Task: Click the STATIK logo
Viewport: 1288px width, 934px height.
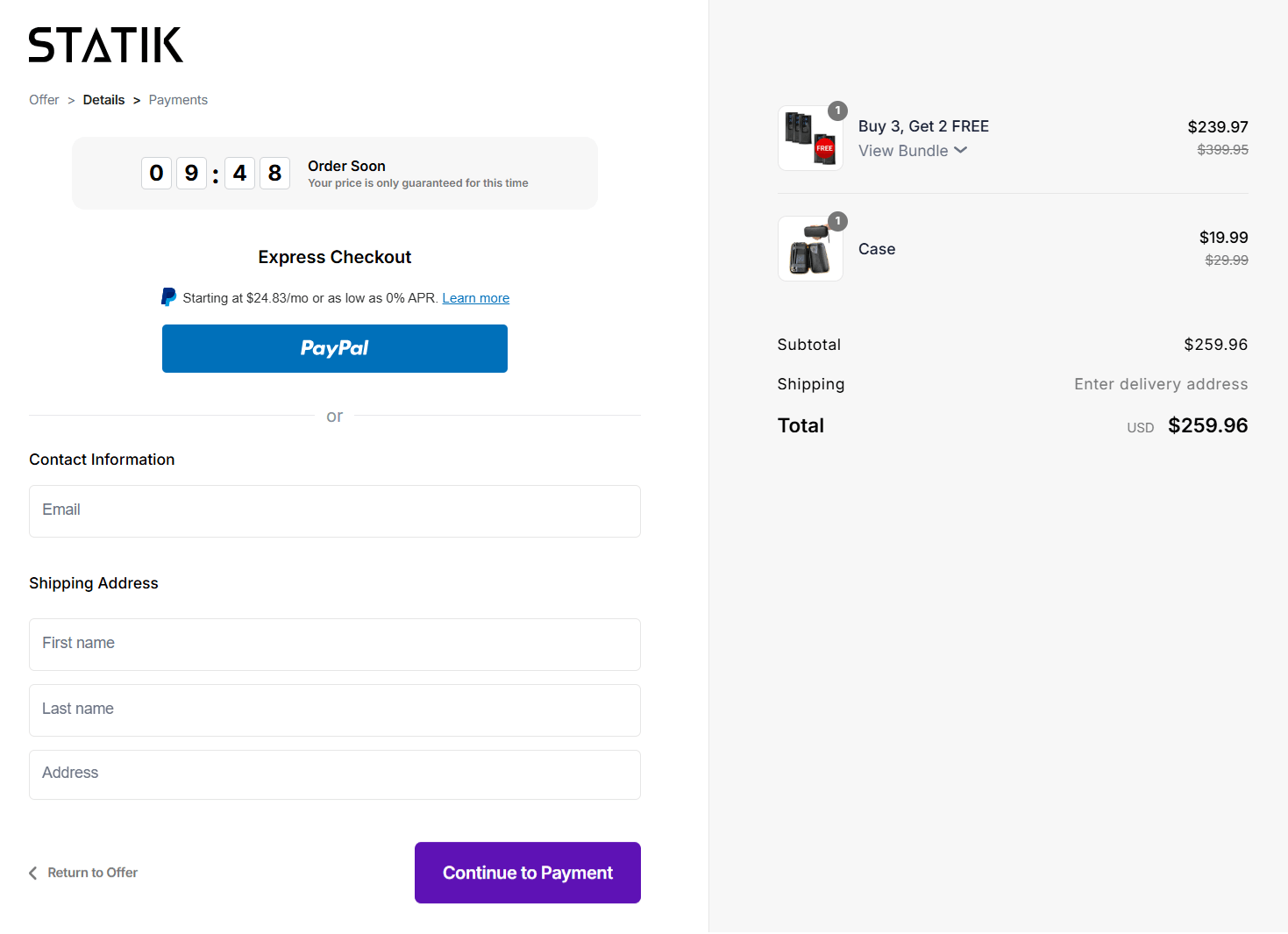Action: point(105,45)
